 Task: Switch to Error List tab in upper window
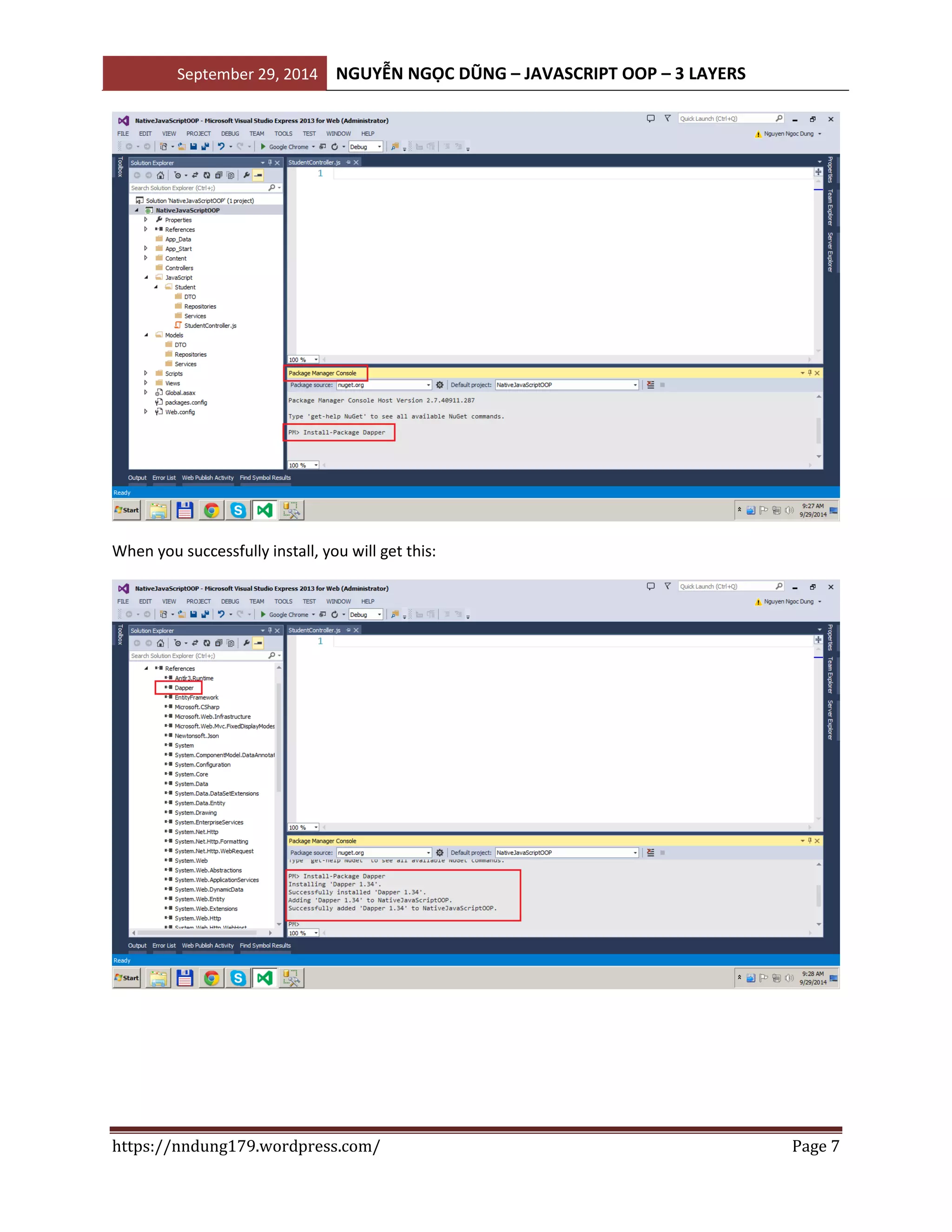(x=164, y=478)
